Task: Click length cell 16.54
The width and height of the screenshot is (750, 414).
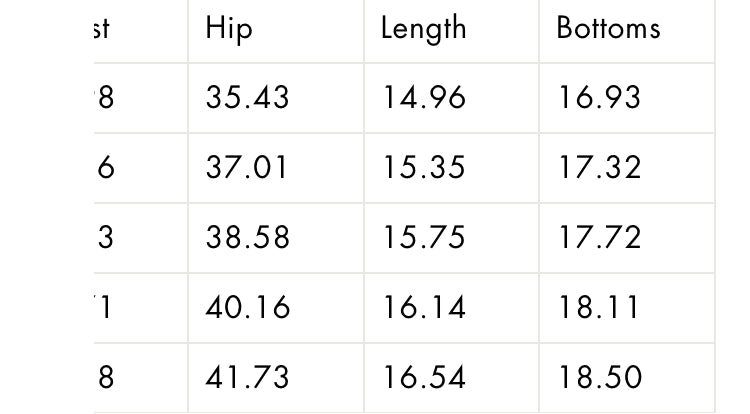Action: pyautogui.click(x=424, y=378)
